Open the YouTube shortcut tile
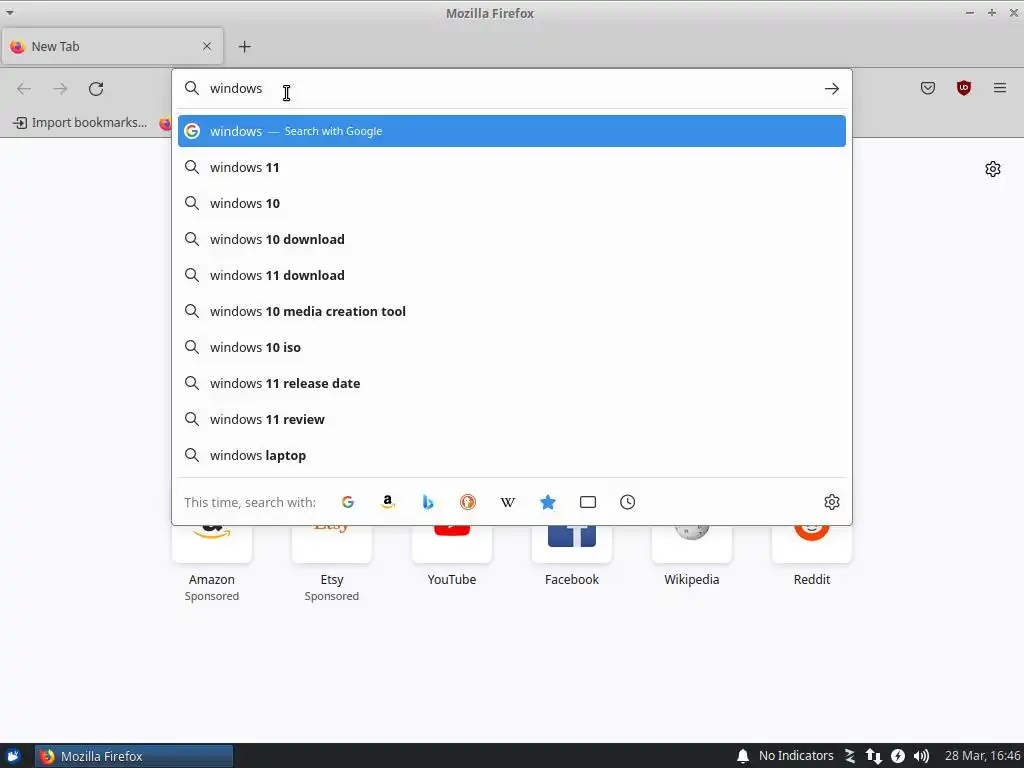The height and width of the screenshot is (768, 1024). click(x=451, y=556)
